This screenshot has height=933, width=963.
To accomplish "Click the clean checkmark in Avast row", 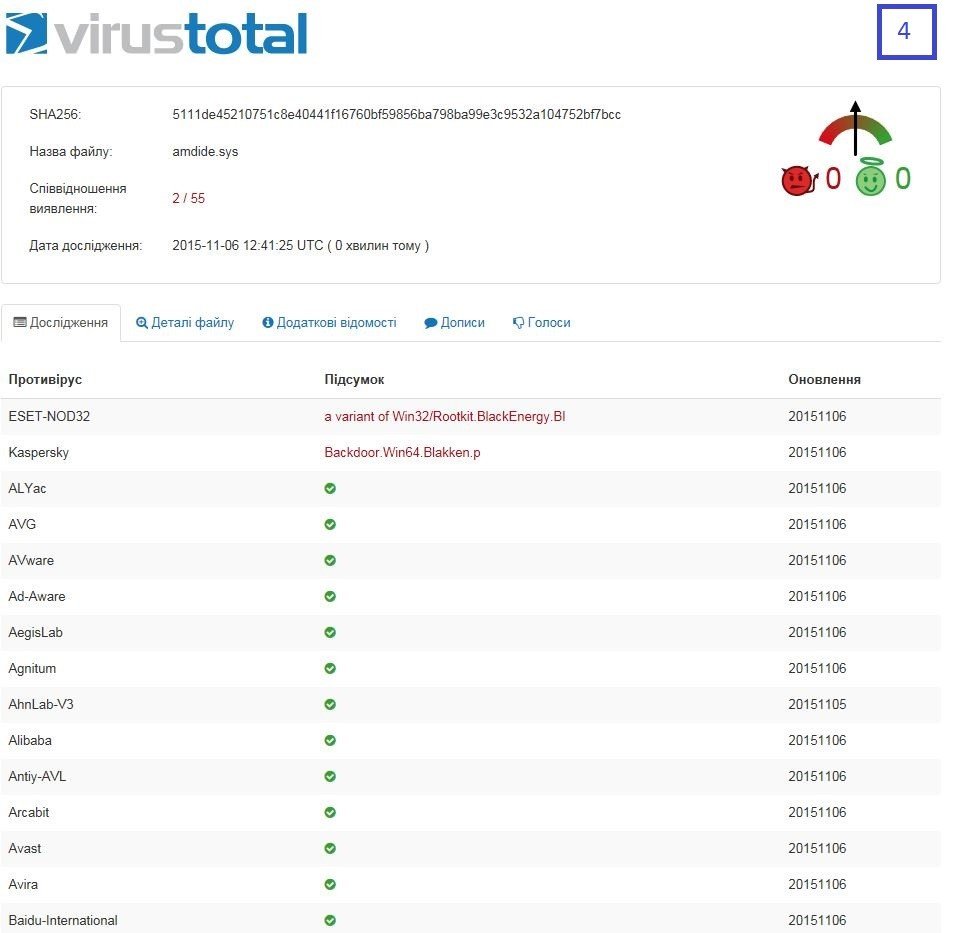I will (330, 848).
